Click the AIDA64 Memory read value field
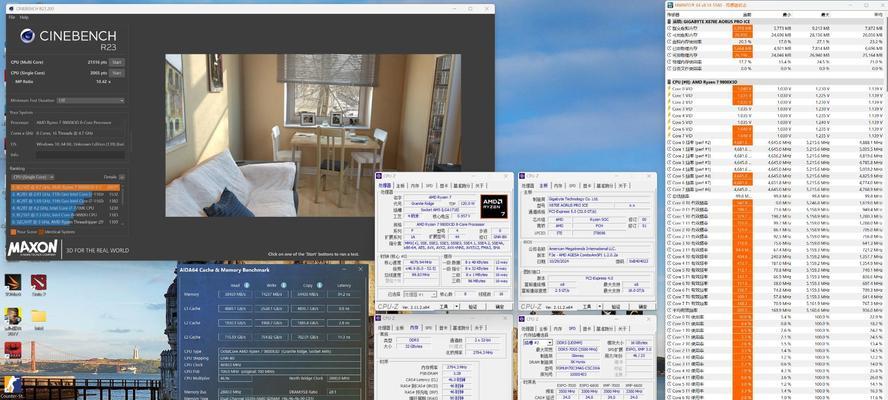The width and height of the screenshot is (888, 400). coord(235,295)
